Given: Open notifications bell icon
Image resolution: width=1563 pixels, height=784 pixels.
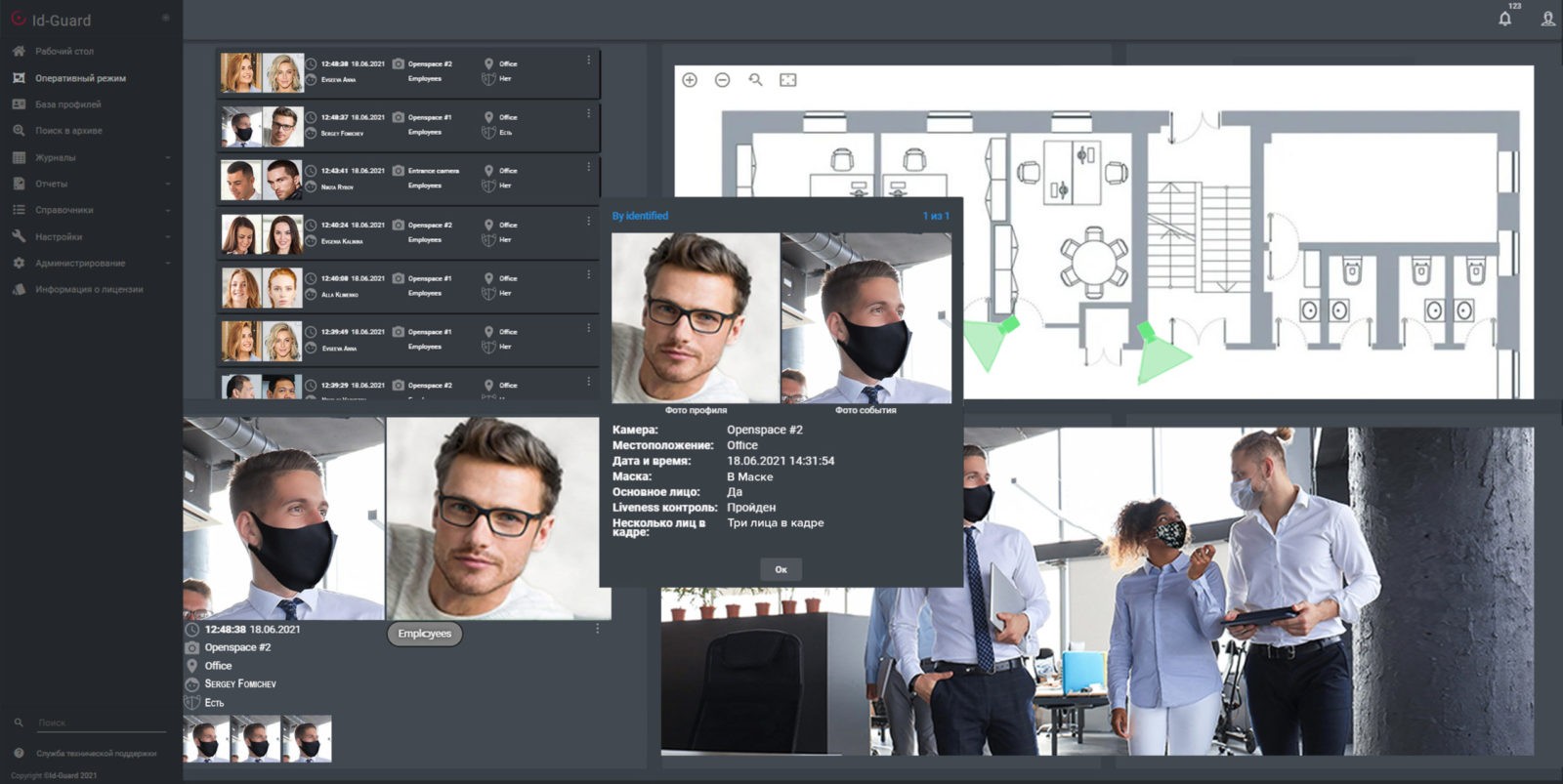Looking at the screenshot, I should [1505, 19].
